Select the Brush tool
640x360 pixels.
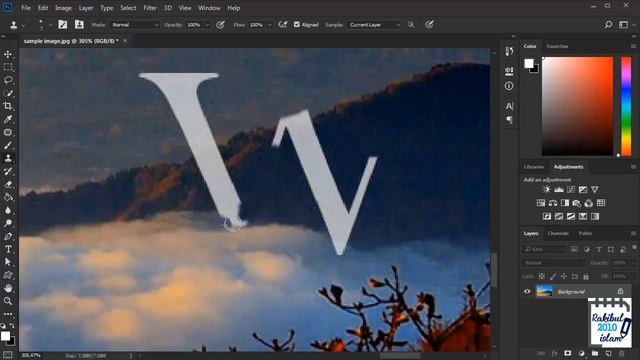(8, 145)
